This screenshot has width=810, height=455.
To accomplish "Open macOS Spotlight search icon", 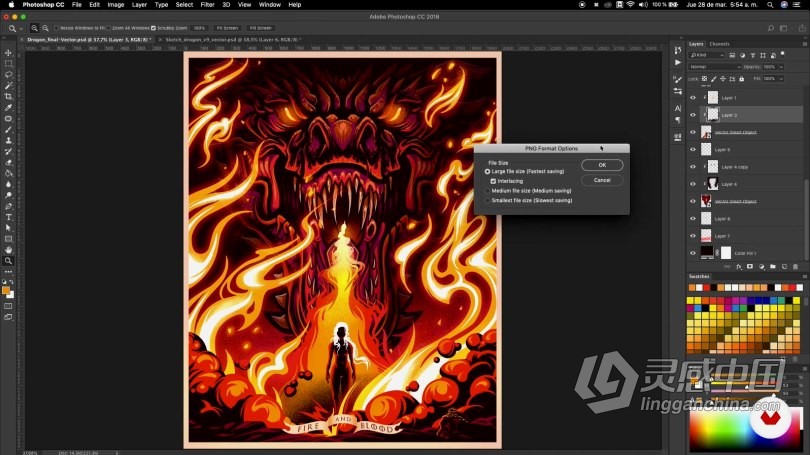I will click(x=770, y=5).
